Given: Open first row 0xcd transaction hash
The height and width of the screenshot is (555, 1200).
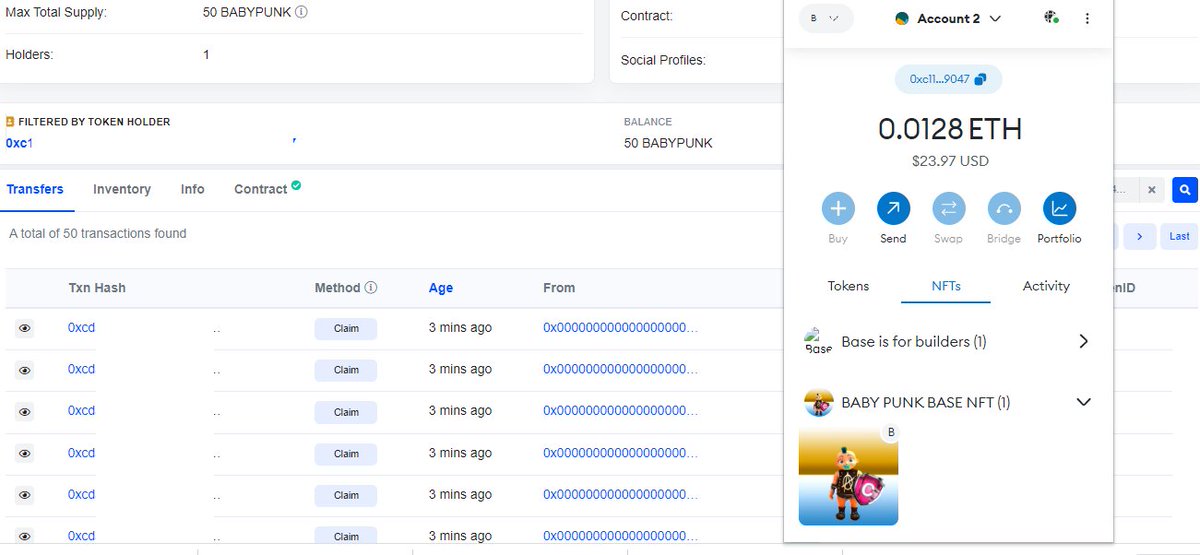Looking at the screenshot, I should click(81, 327).
